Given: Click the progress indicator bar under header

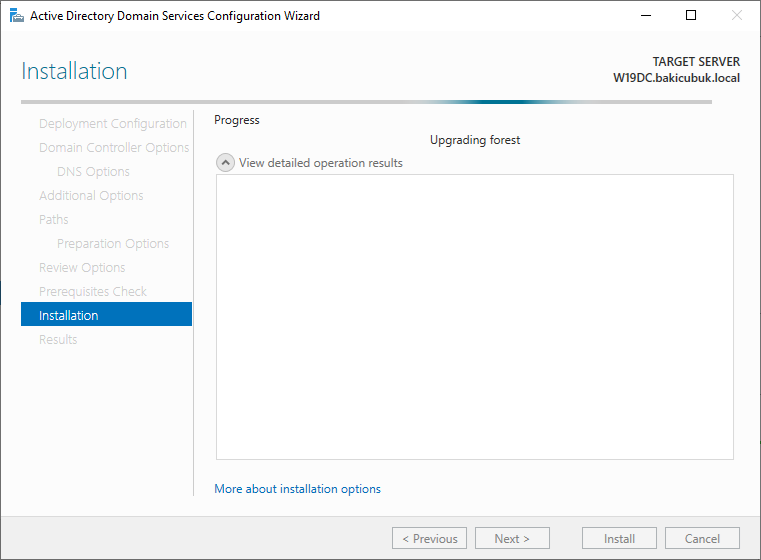Looking at the screenshot, I should pos(366,102).
